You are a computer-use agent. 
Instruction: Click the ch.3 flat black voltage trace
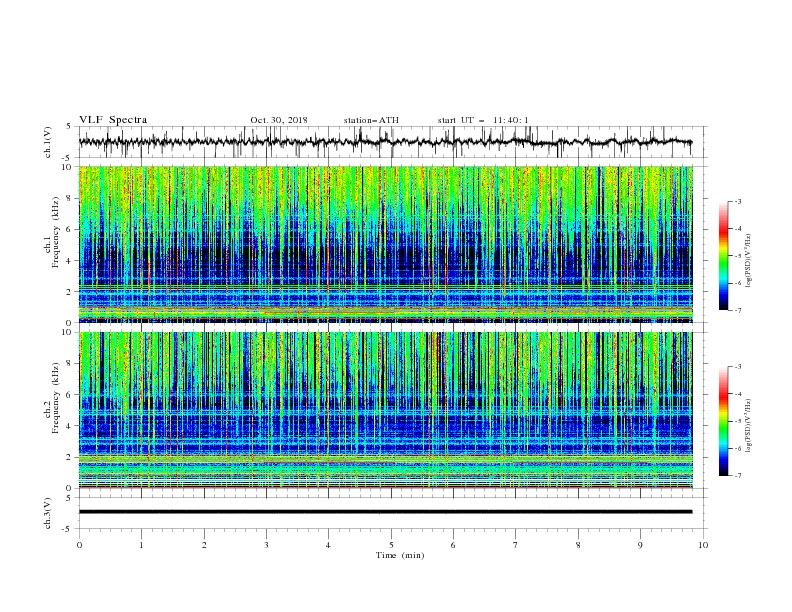coord(385,512)
